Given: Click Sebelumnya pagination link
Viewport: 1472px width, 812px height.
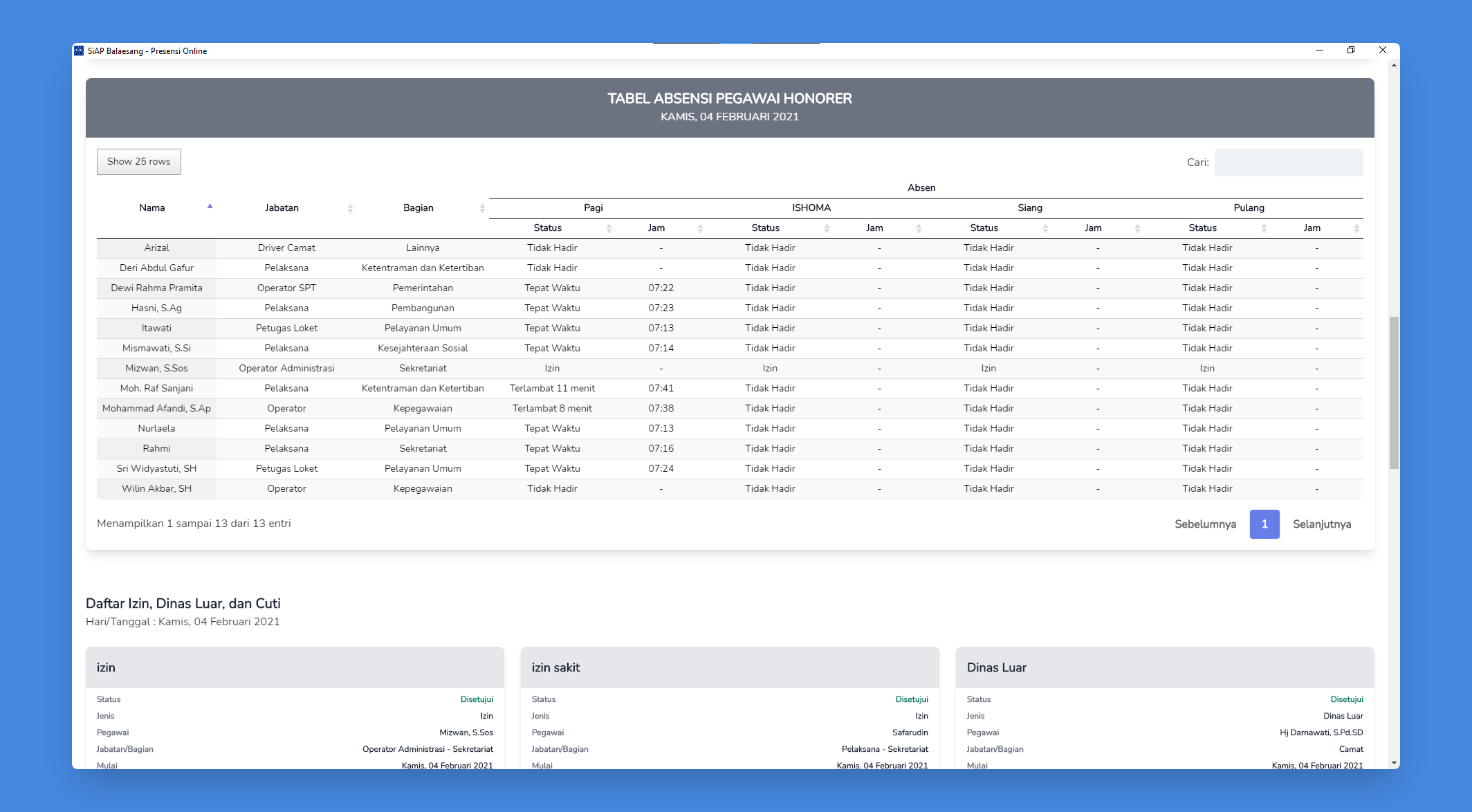Looking at the screenshot, I should click(x=1205, y=524).
